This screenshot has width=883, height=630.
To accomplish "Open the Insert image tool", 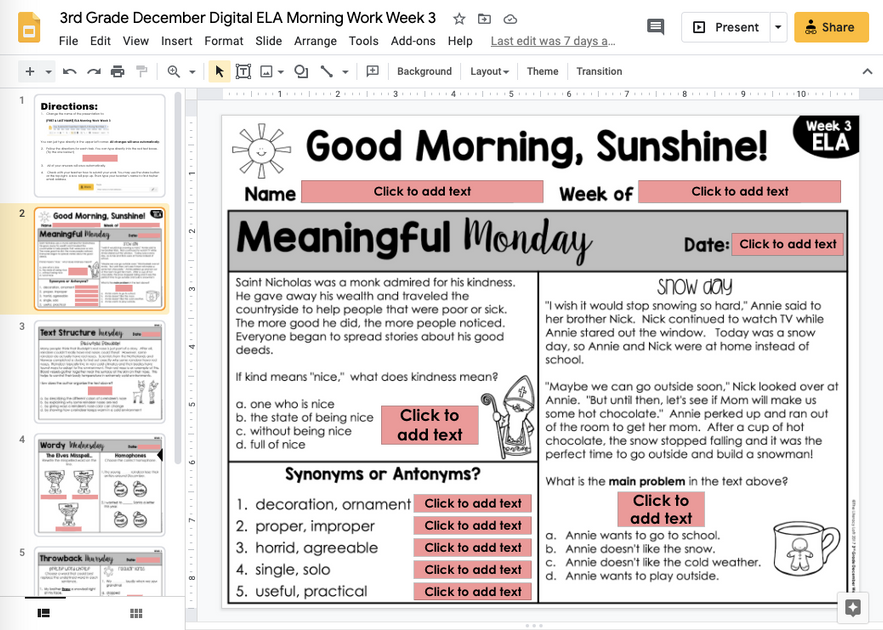I will (264, 71).
